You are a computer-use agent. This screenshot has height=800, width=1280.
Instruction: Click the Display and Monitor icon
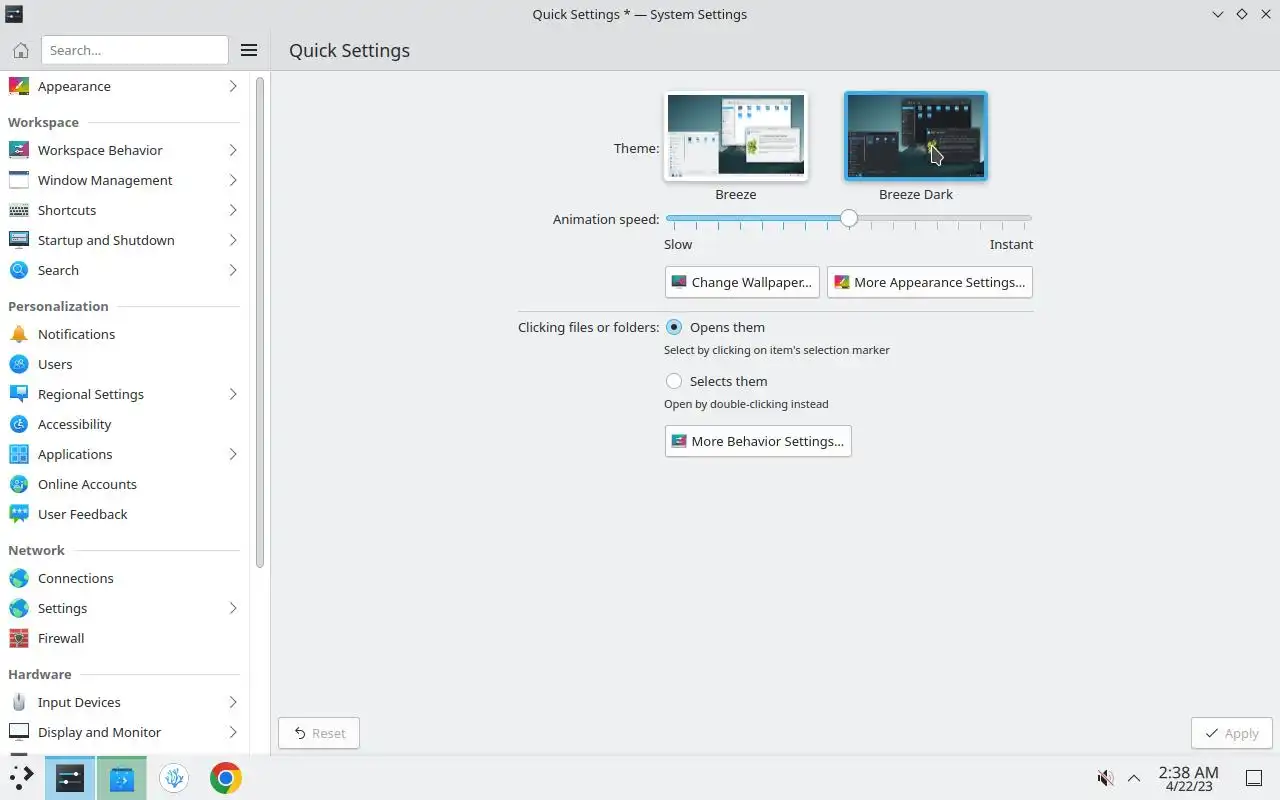18,732
